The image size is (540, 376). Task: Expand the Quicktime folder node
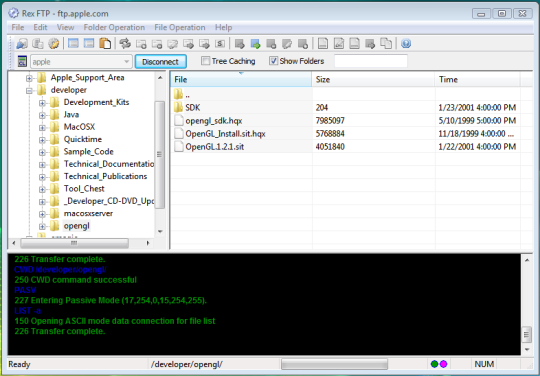point(42,140)
